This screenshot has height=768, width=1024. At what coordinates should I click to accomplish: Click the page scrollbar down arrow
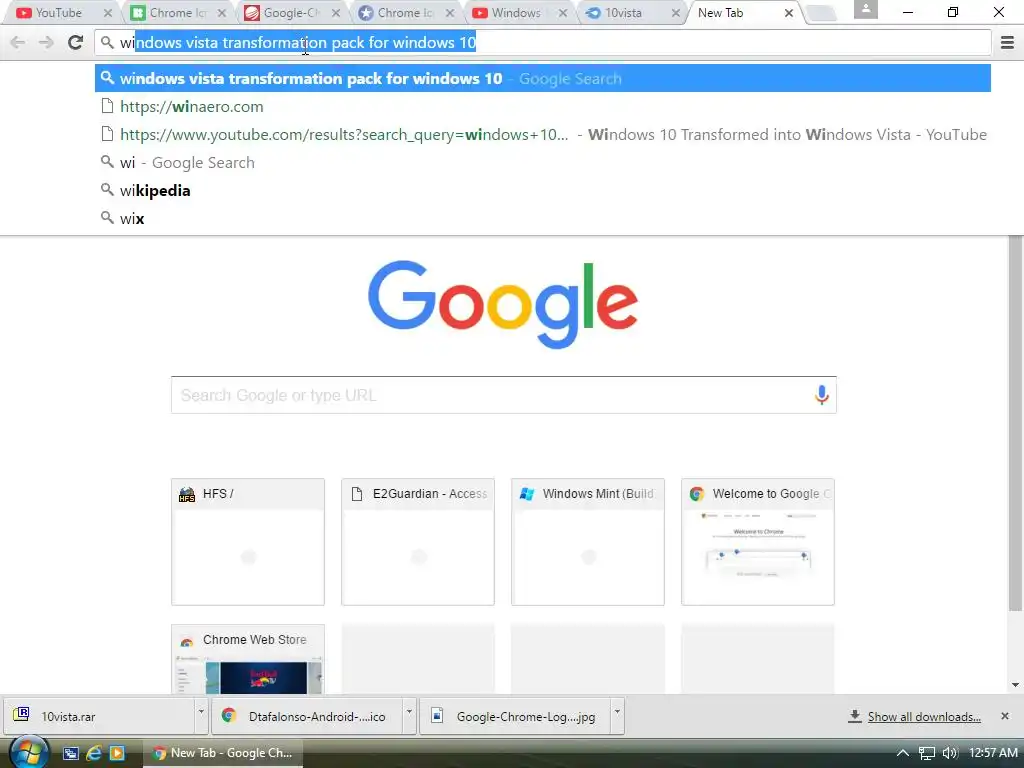(1016, 685)
